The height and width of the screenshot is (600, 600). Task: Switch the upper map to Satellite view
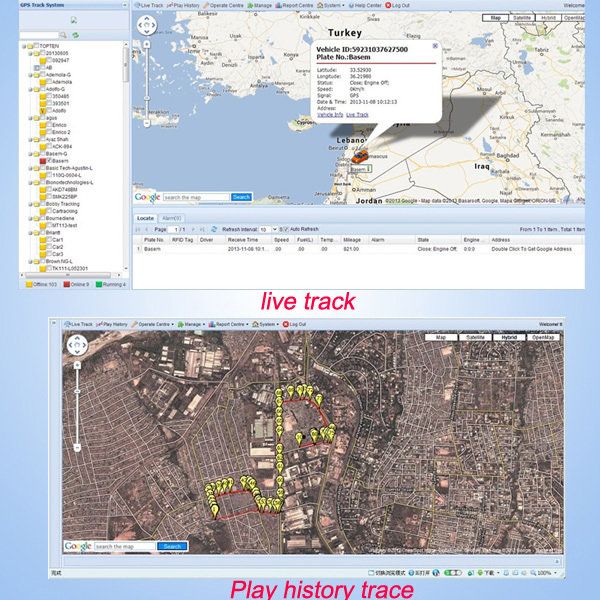point(522,18)
